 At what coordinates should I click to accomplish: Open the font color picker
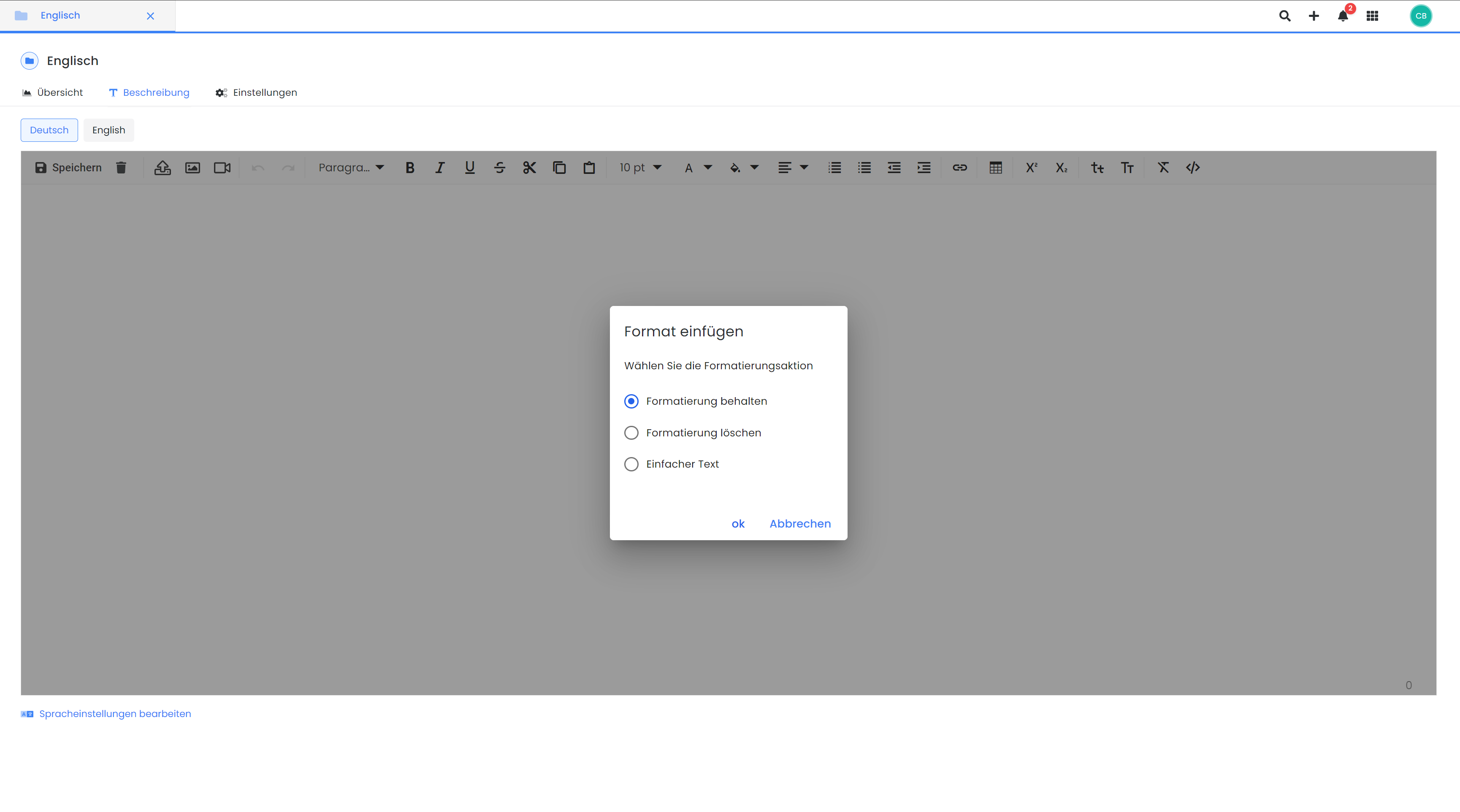[x=696, y=167]
